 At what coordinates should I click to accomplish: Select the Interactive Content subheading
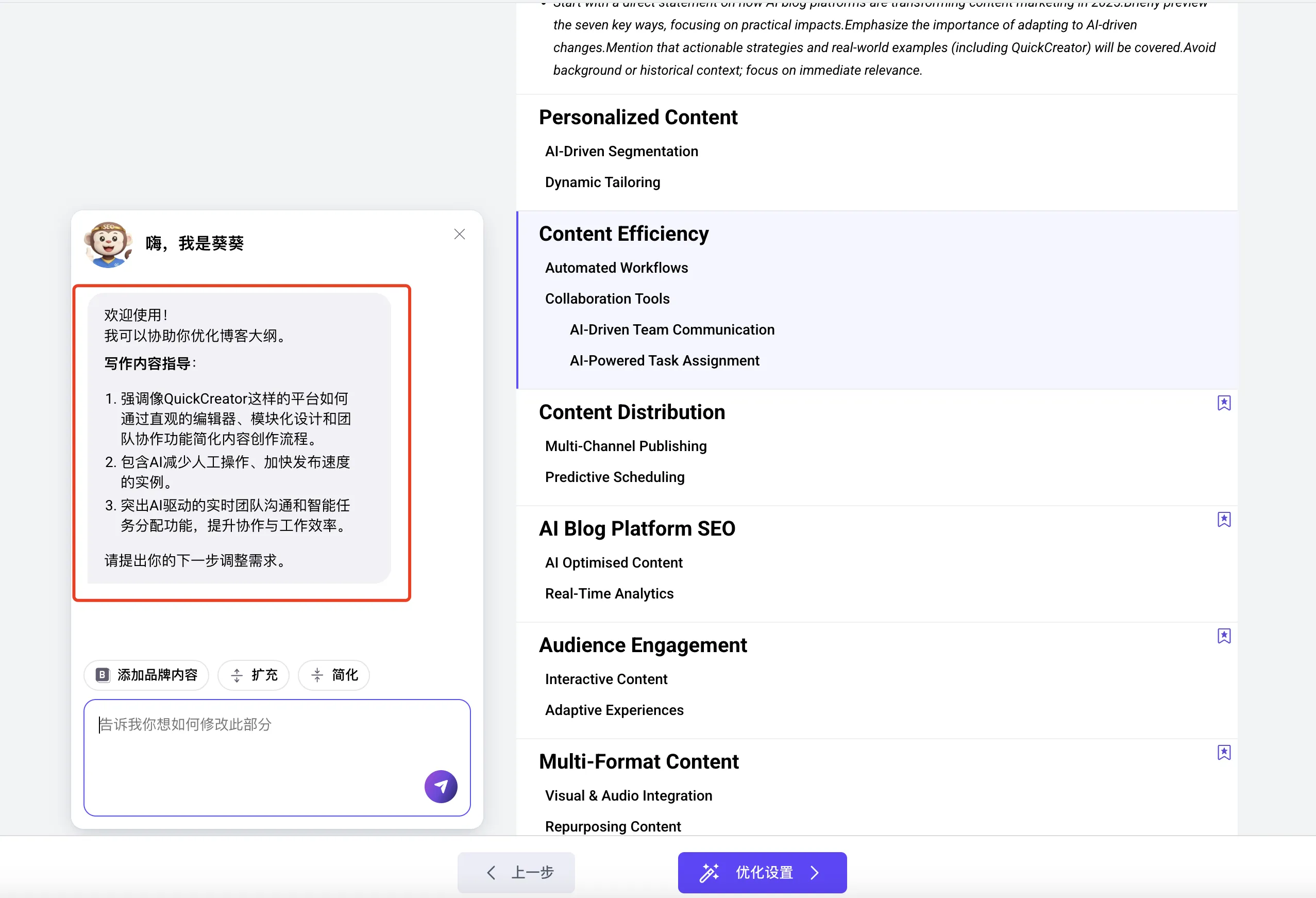606,679
